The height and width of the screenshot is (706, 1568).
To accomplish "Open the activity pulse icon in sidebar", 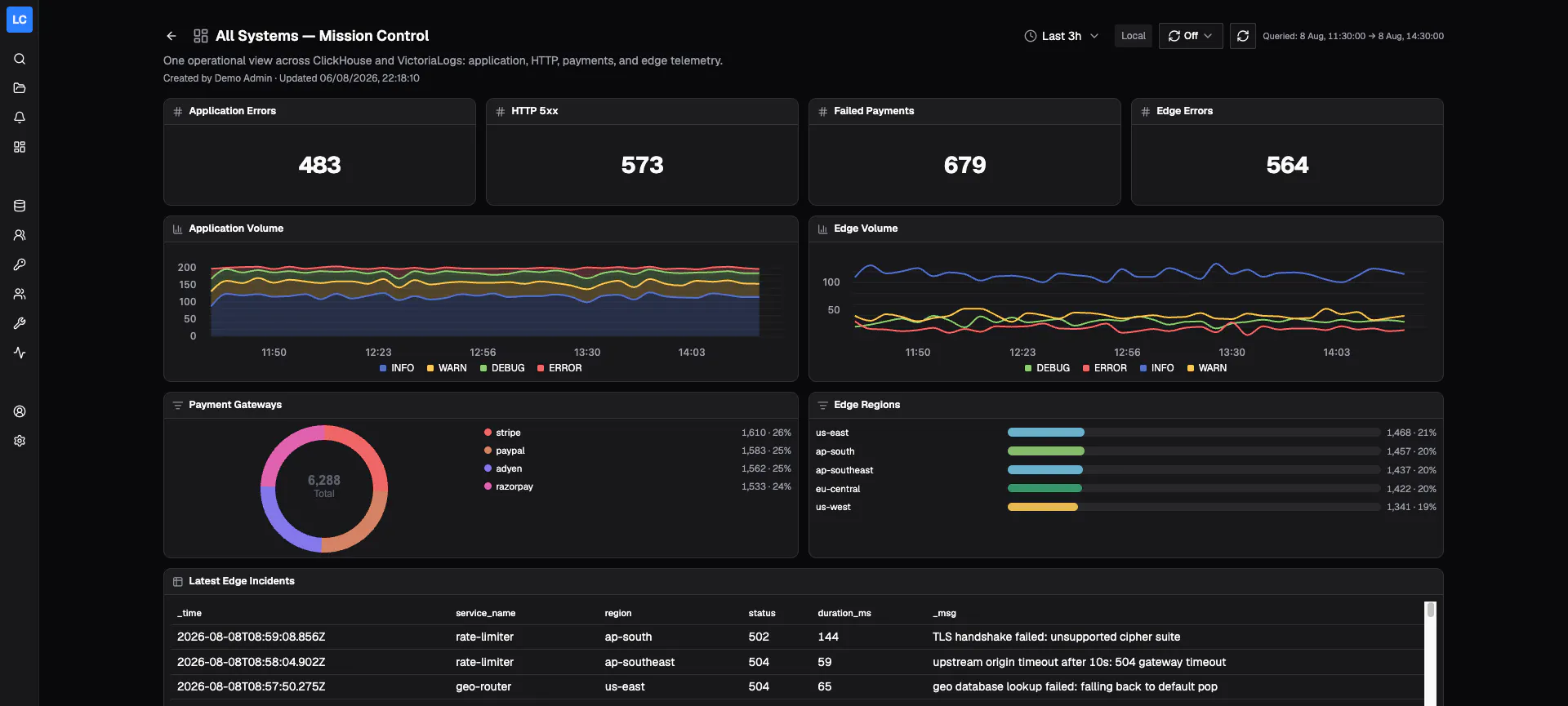I will 20,353.
